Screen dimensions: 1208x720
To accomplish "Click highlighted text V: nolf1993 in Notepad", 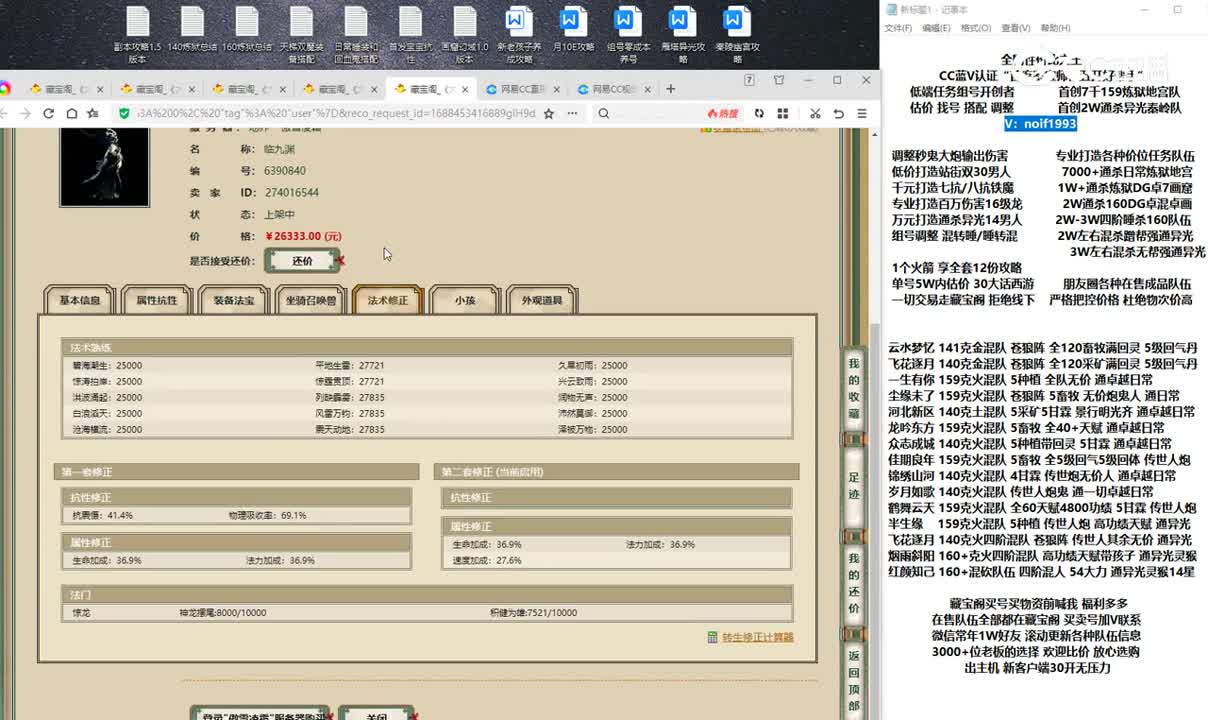I will click(x=1040, y=124).
